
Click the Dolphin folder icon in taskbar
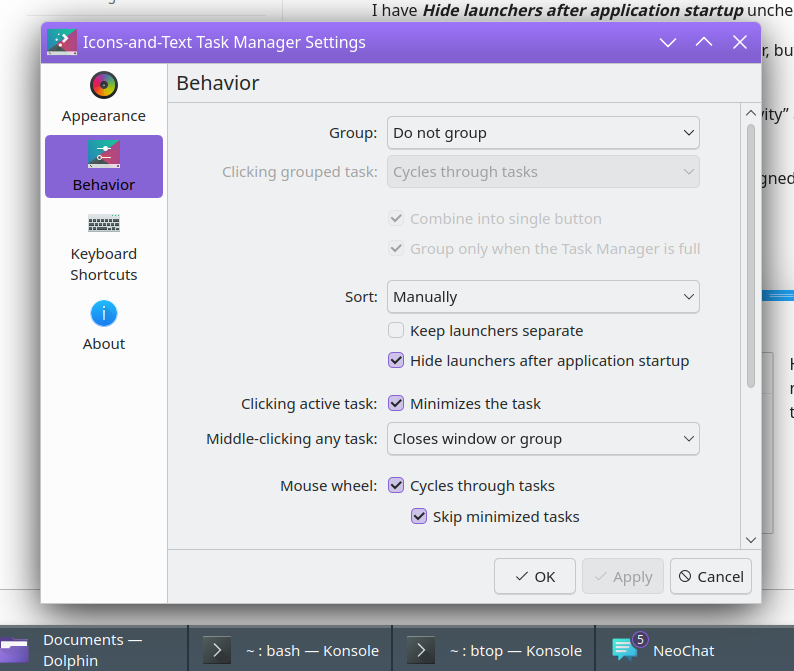pos(15,649)
